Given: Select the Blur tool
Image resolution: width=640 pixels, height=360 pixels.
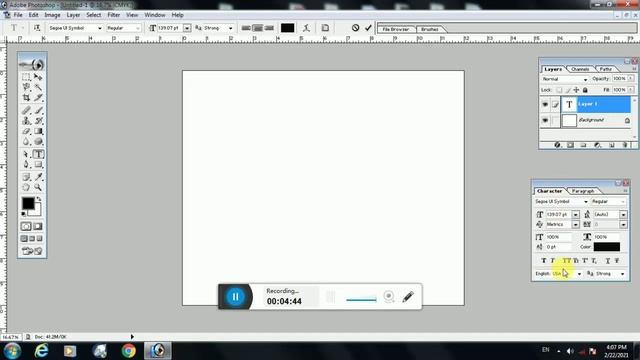Looking at the screenshot, I should click(x=26, y=142).
